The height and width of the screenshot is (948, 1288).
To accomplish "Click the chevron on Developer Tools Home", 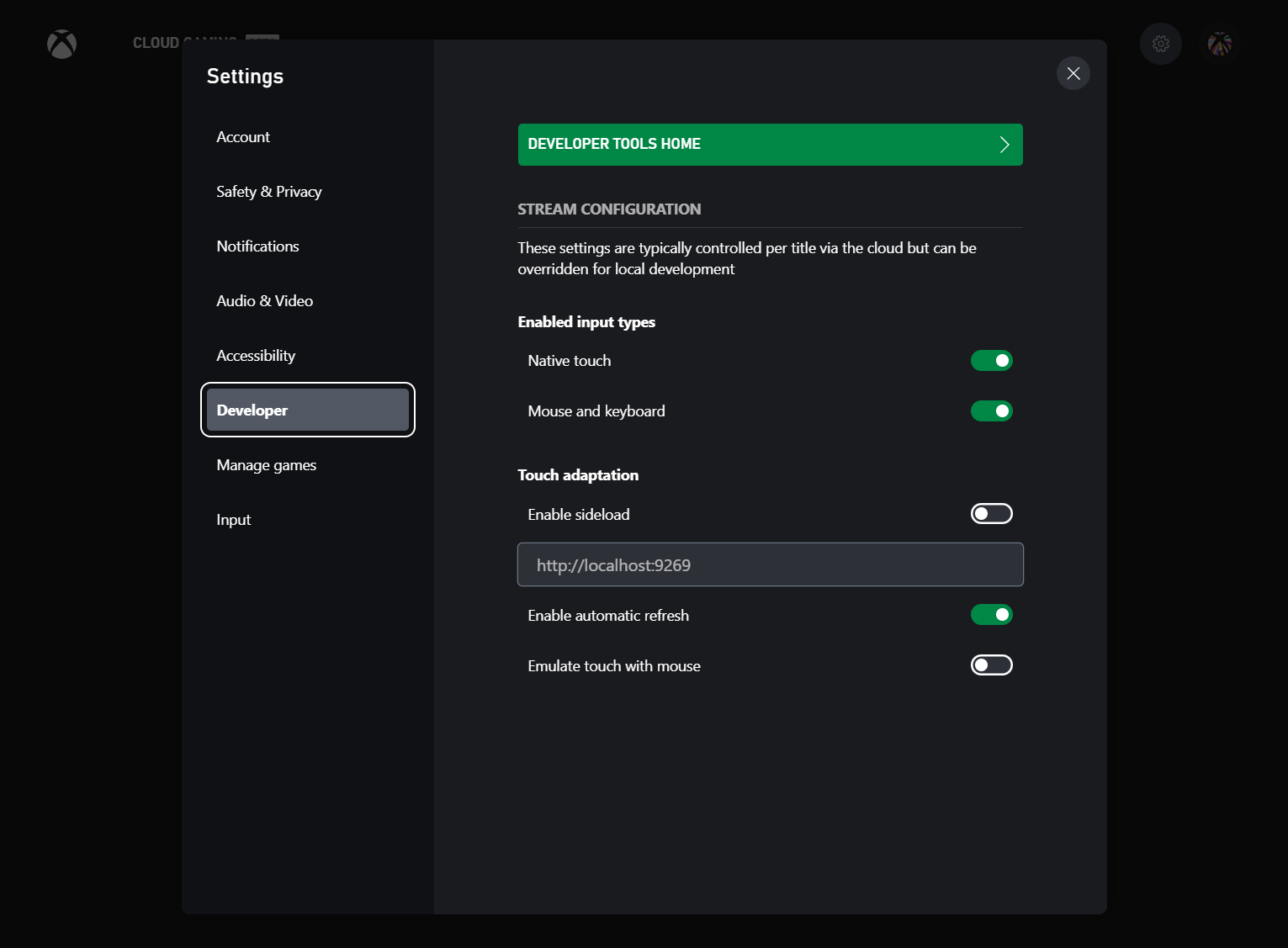I will tap(1003, 144).
